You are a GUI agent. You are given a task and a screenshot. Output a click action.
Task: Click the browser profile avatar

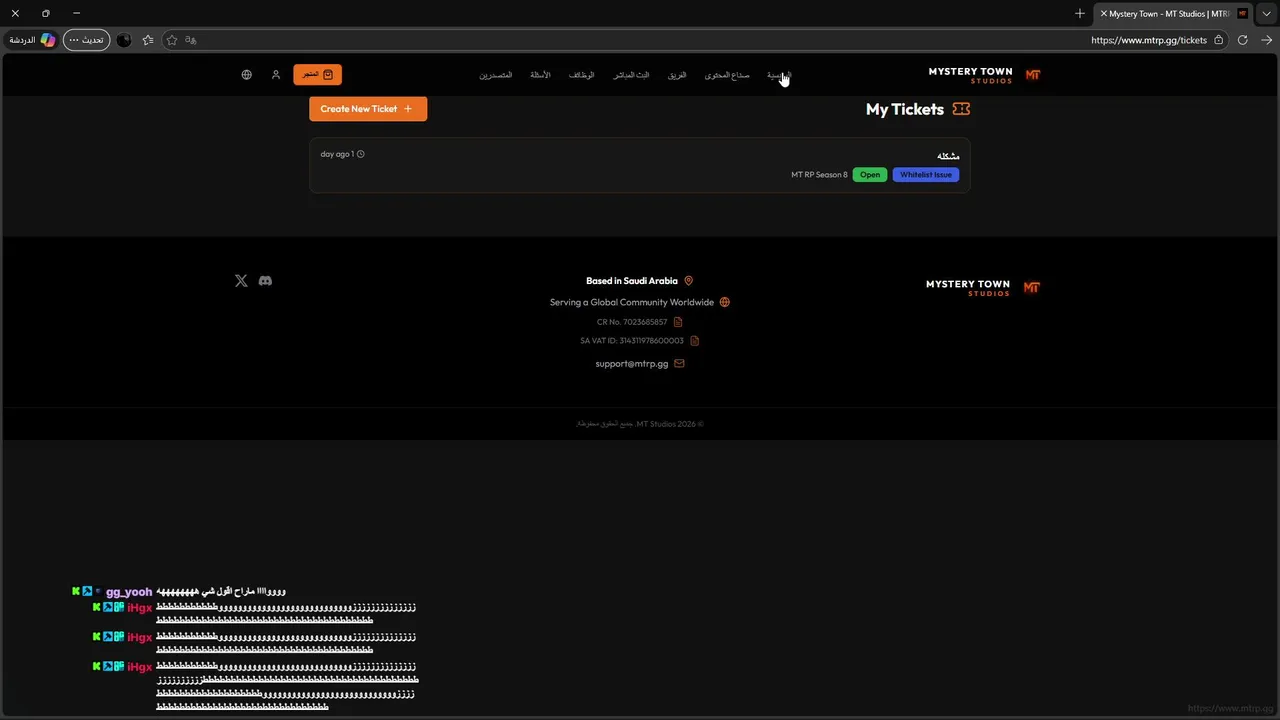(124, 40)
